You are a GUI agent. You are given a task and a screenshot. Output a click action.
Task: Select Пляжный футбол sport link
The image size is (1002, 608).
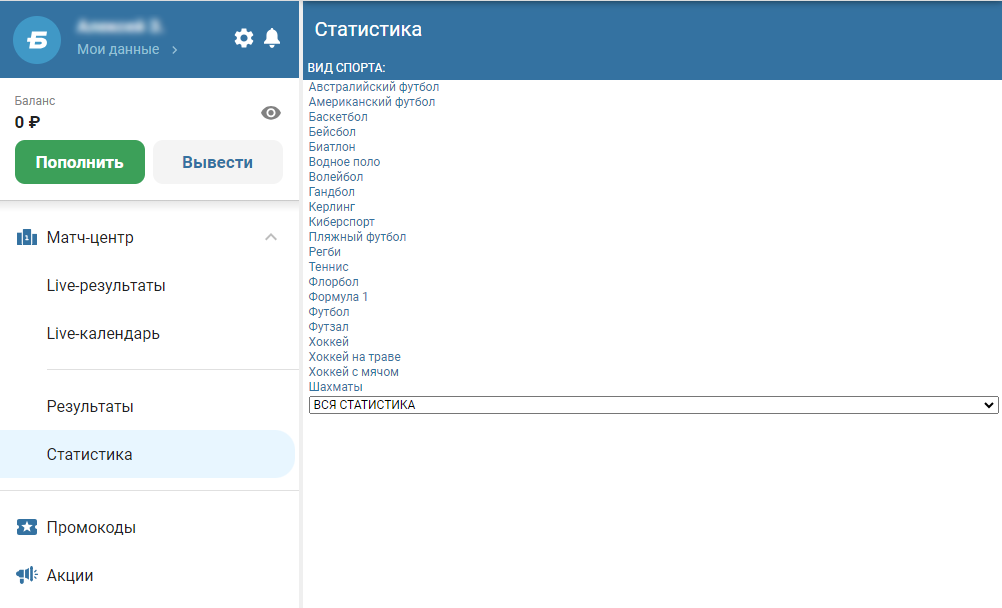[357, 237]
